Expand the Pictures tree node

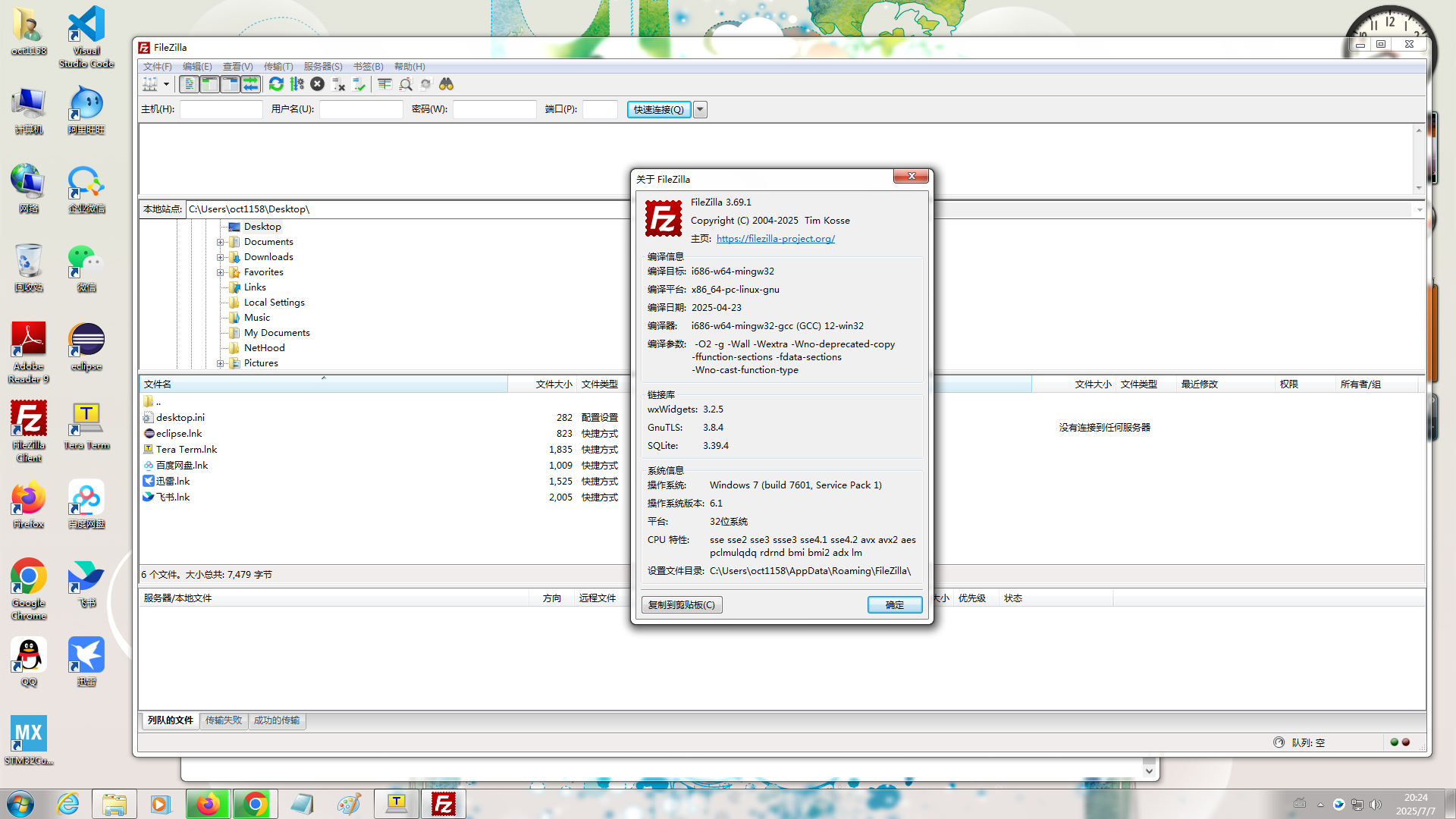pos(221,363)
